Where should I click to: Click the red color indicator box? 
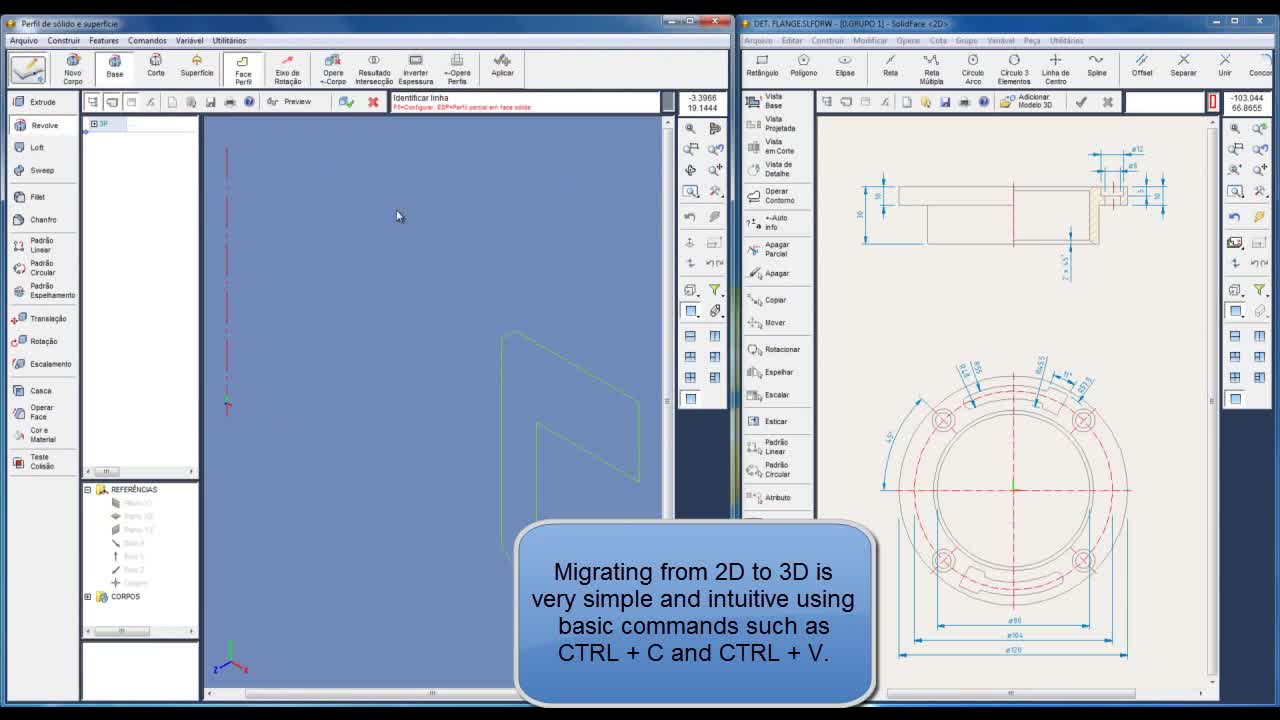(1212, 102)
